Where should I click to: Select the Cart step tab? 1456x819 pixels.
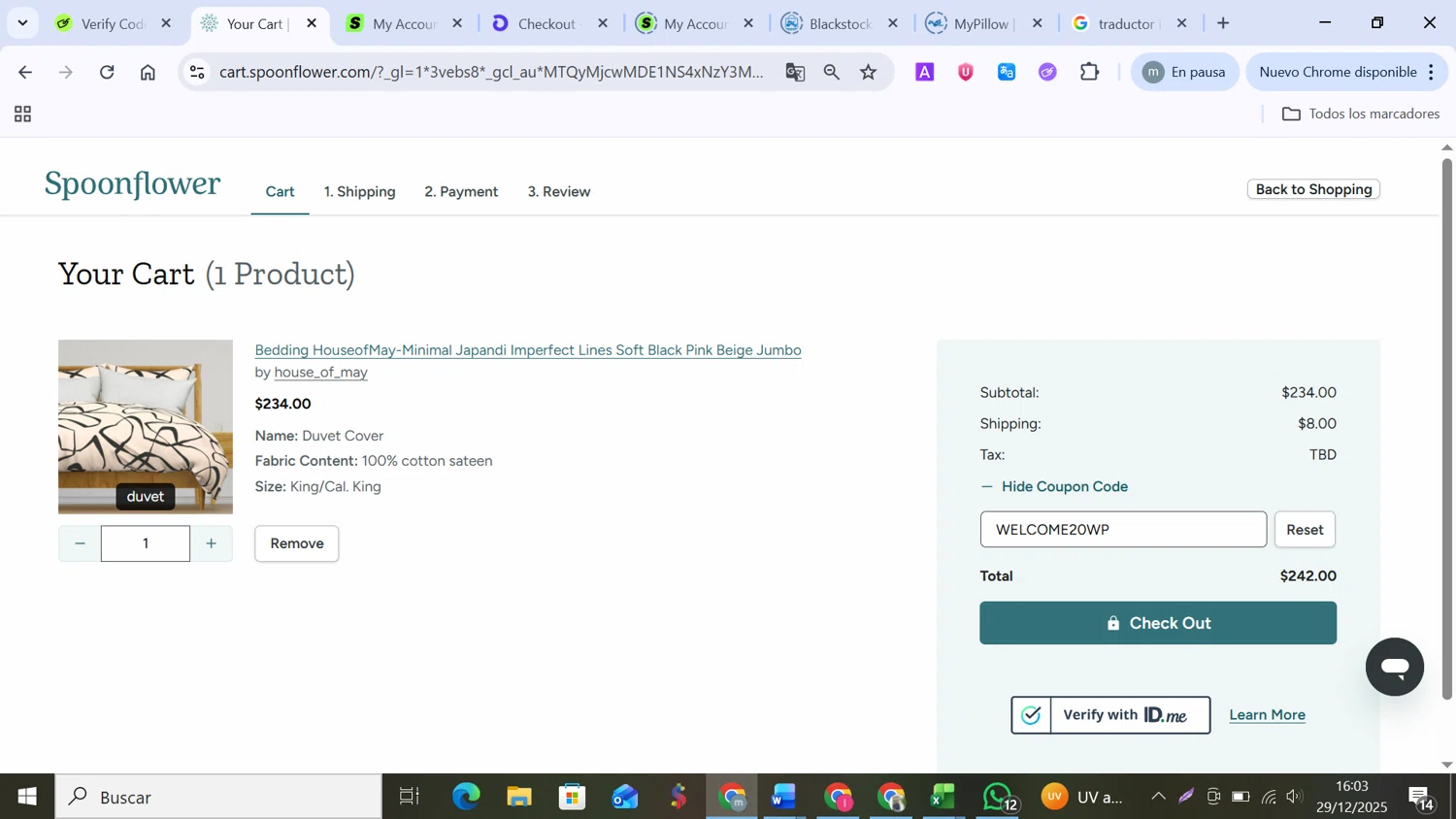click(x=281, y=192)
